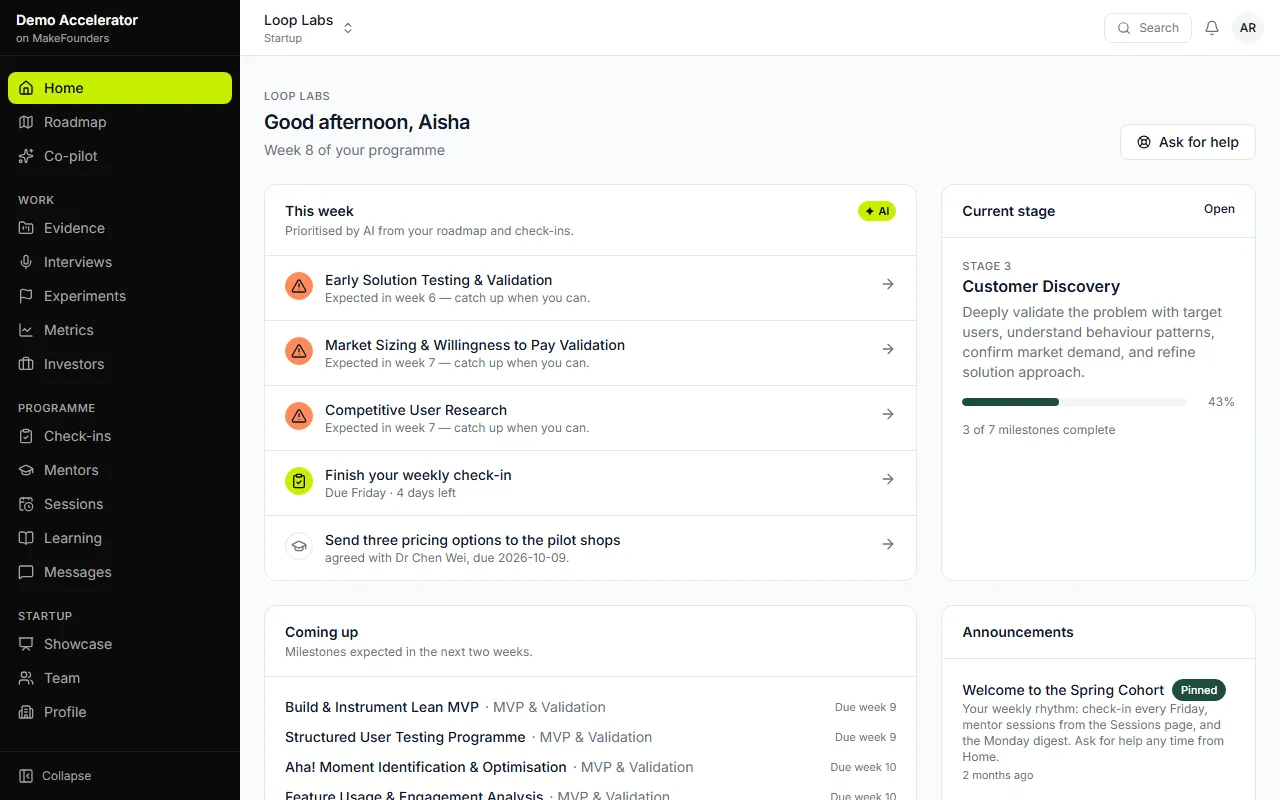The image size is (1280, 800).
Task: Click the Interviews microphone icon
Action: (26, 262)
